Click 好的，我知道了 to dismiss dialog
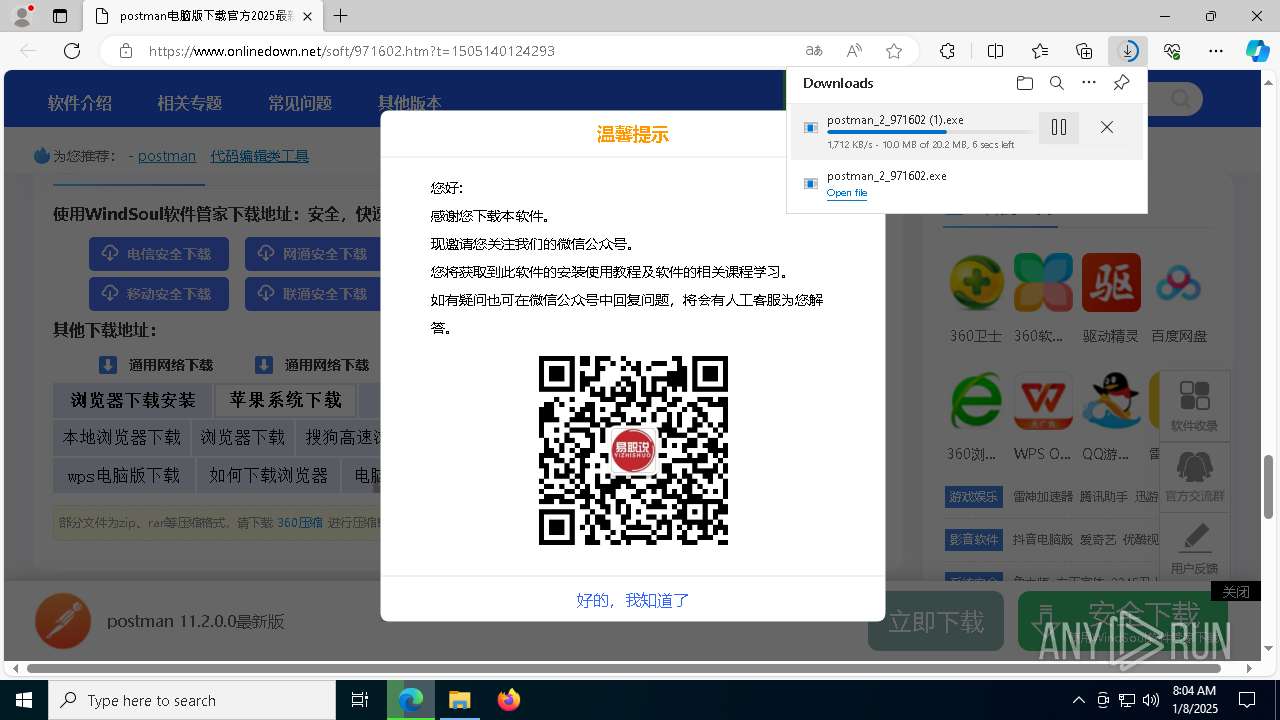Viewport: 1280px width, 720px height. tap(633, 600)
